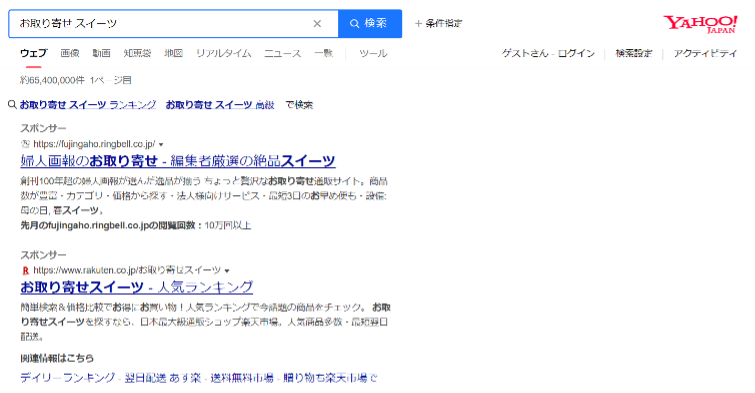Select the ウェブ tab

tap(34, 53)
